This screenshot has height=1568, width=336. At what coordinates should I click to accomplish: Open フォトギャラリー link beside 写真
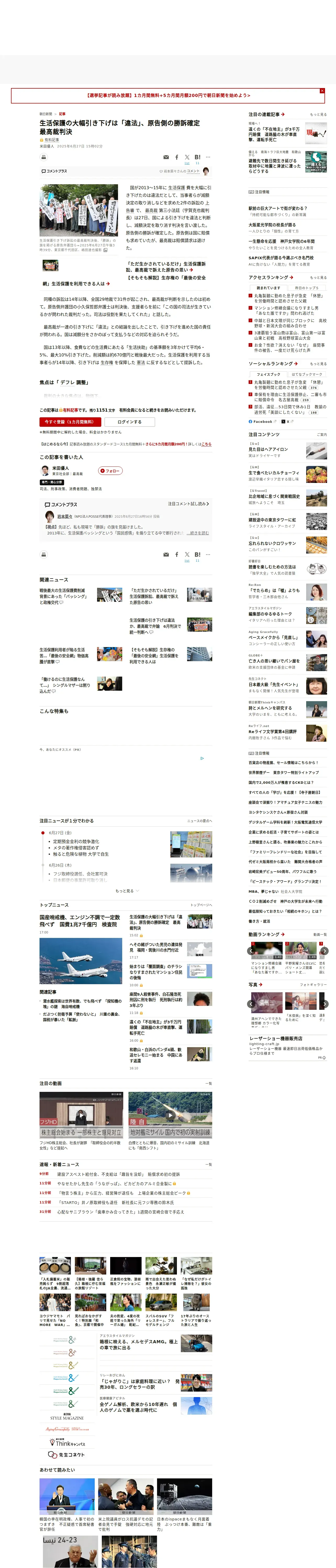tap(313, 985)
